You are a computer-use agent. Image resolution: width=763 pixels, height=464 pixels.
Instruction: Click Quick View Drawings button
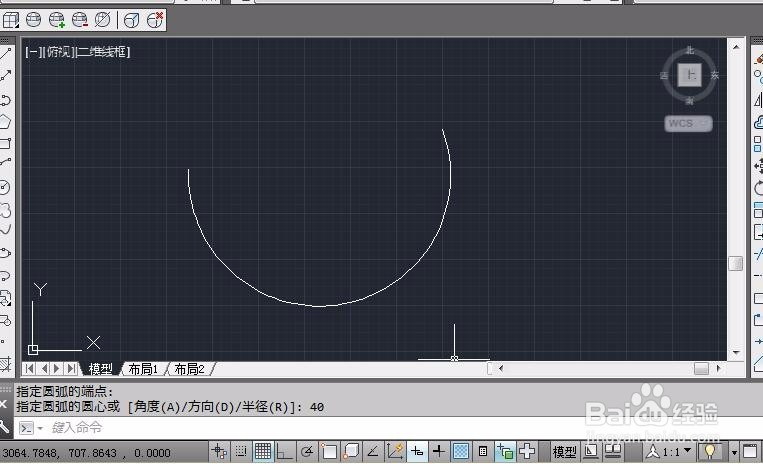point(613,452)
